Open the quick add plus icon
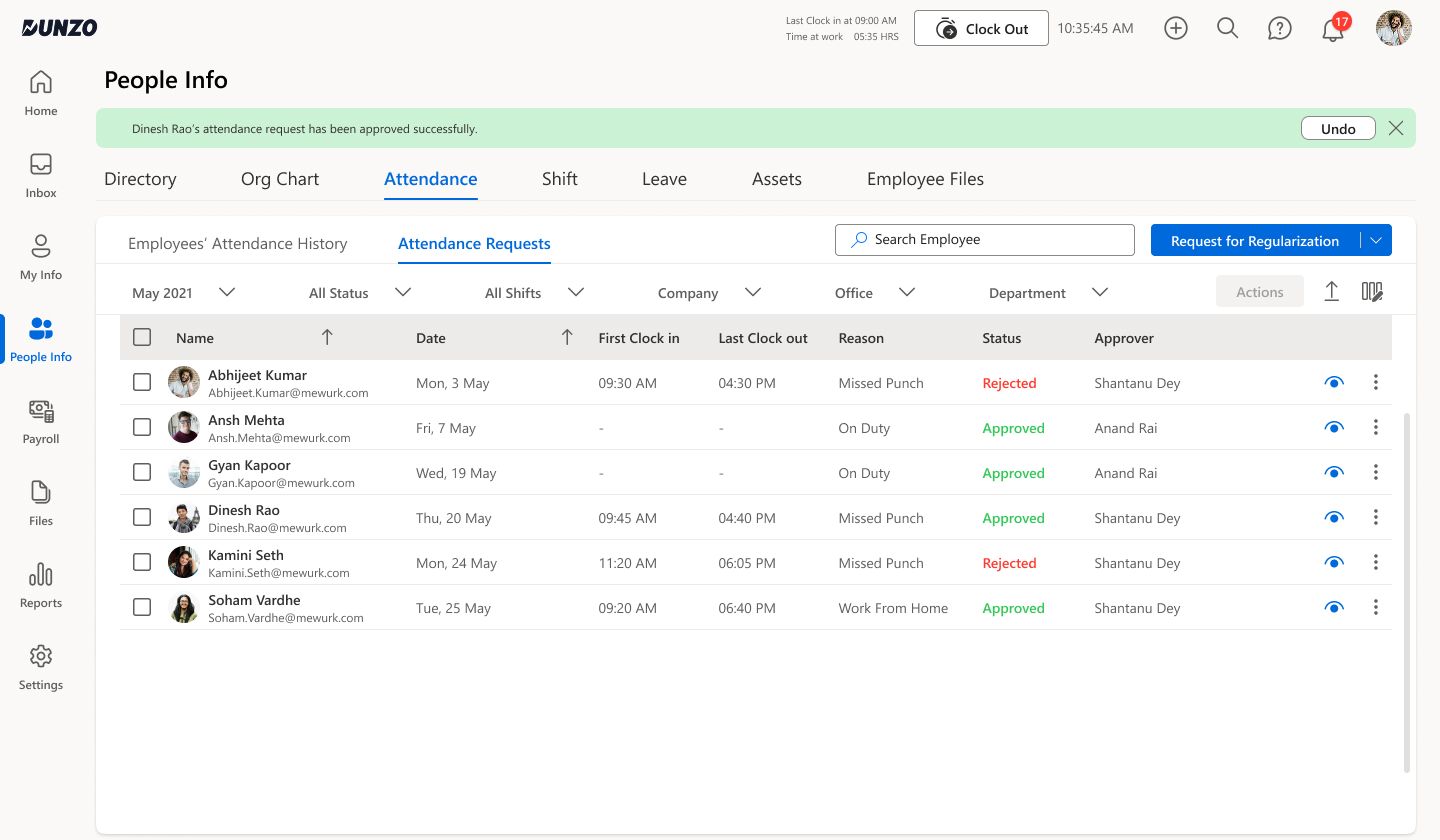 pos(1175,28)
